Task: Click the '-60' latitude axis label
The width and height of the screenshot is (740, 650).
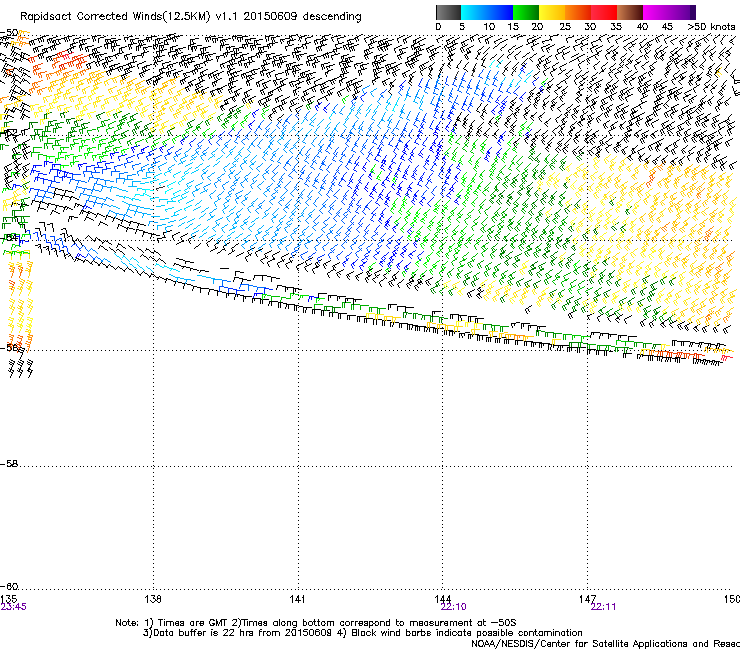Action: click(x=9, y=586)
